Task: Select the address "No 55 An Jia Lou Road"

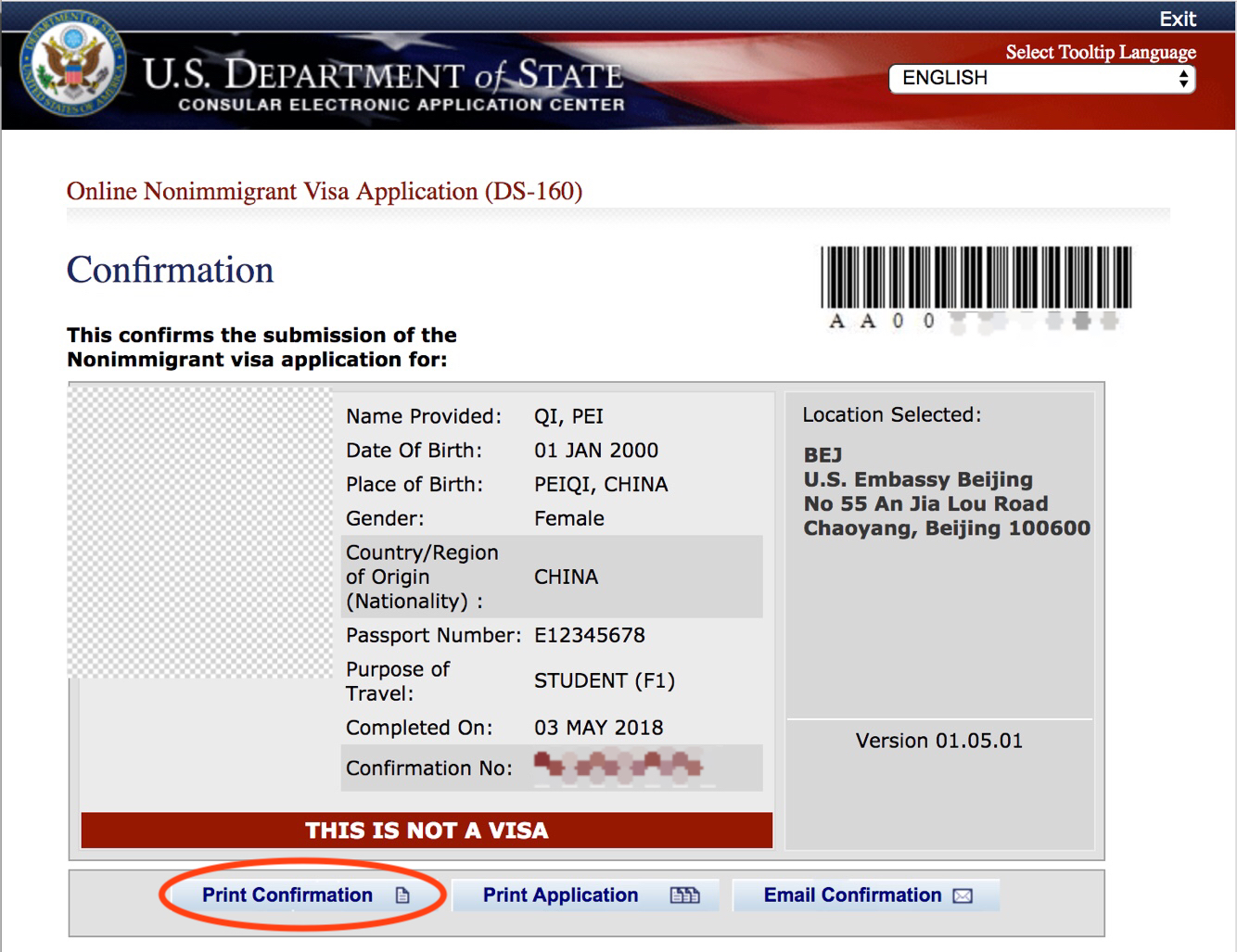Action: coord(925,503)
